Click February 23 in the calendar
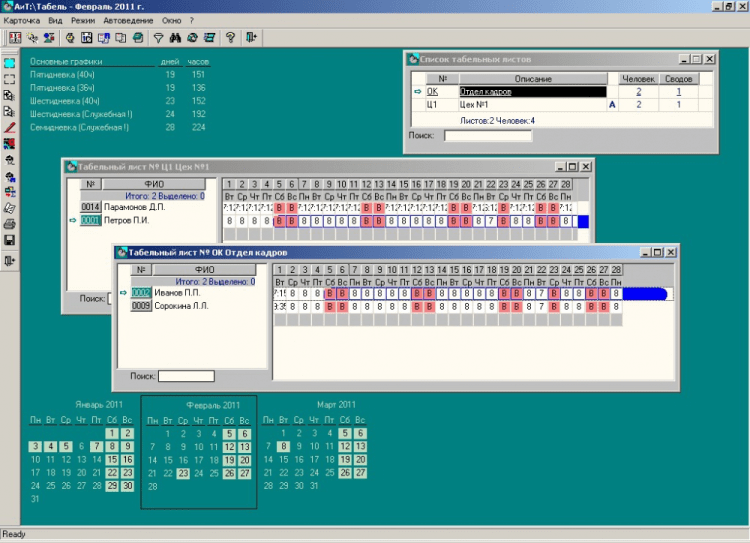 point(183,473)
